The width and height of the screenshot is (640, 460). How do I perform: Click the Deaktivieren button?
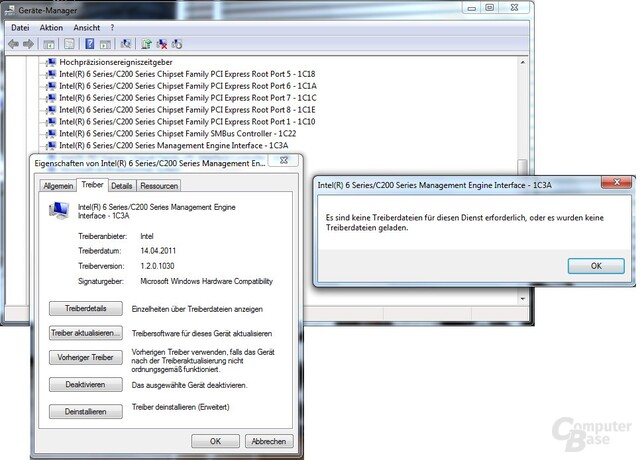(x=86, y=384)
